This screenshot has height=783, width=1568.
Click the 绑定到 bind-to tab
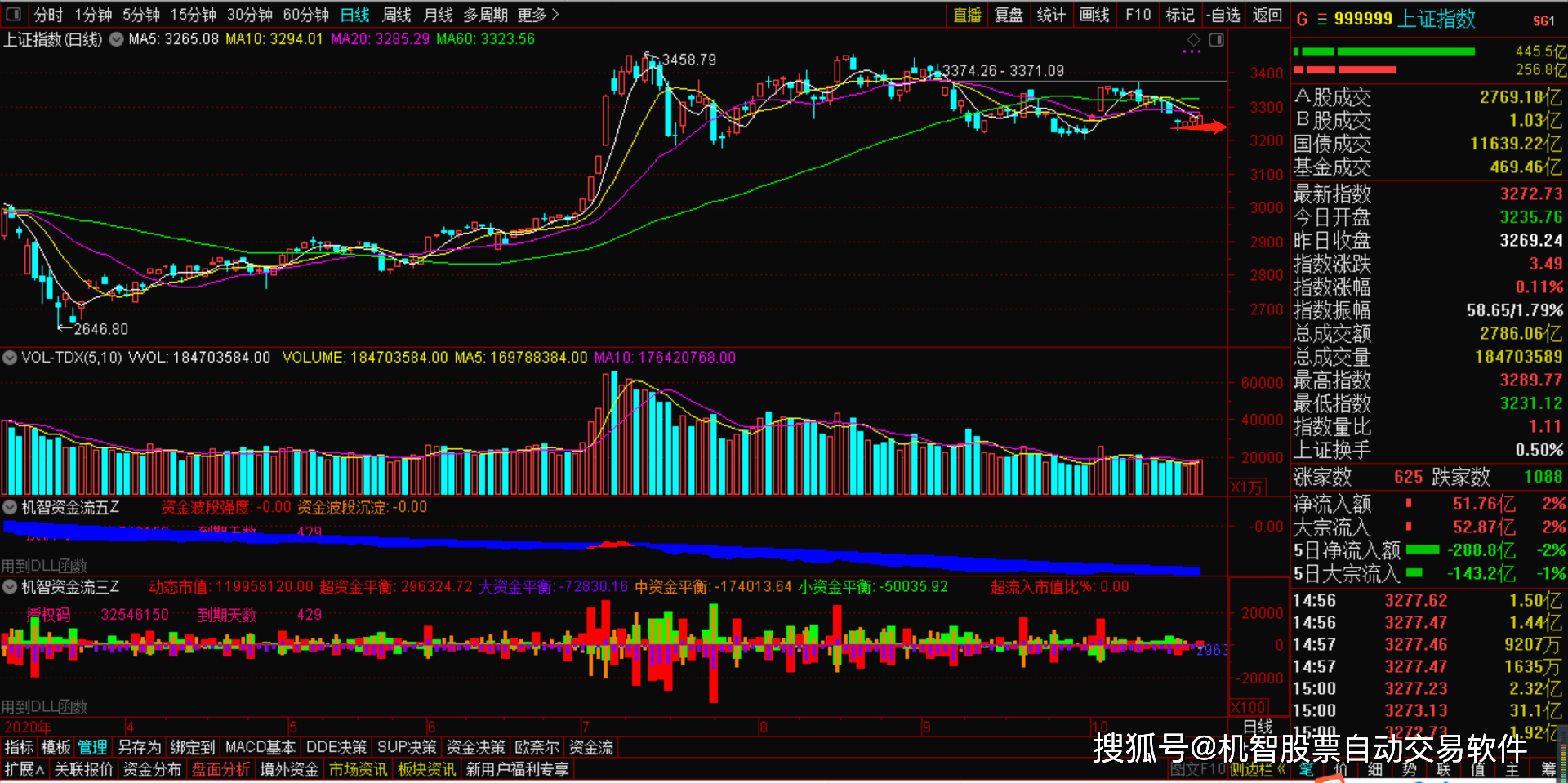click(x=193, y=747)
